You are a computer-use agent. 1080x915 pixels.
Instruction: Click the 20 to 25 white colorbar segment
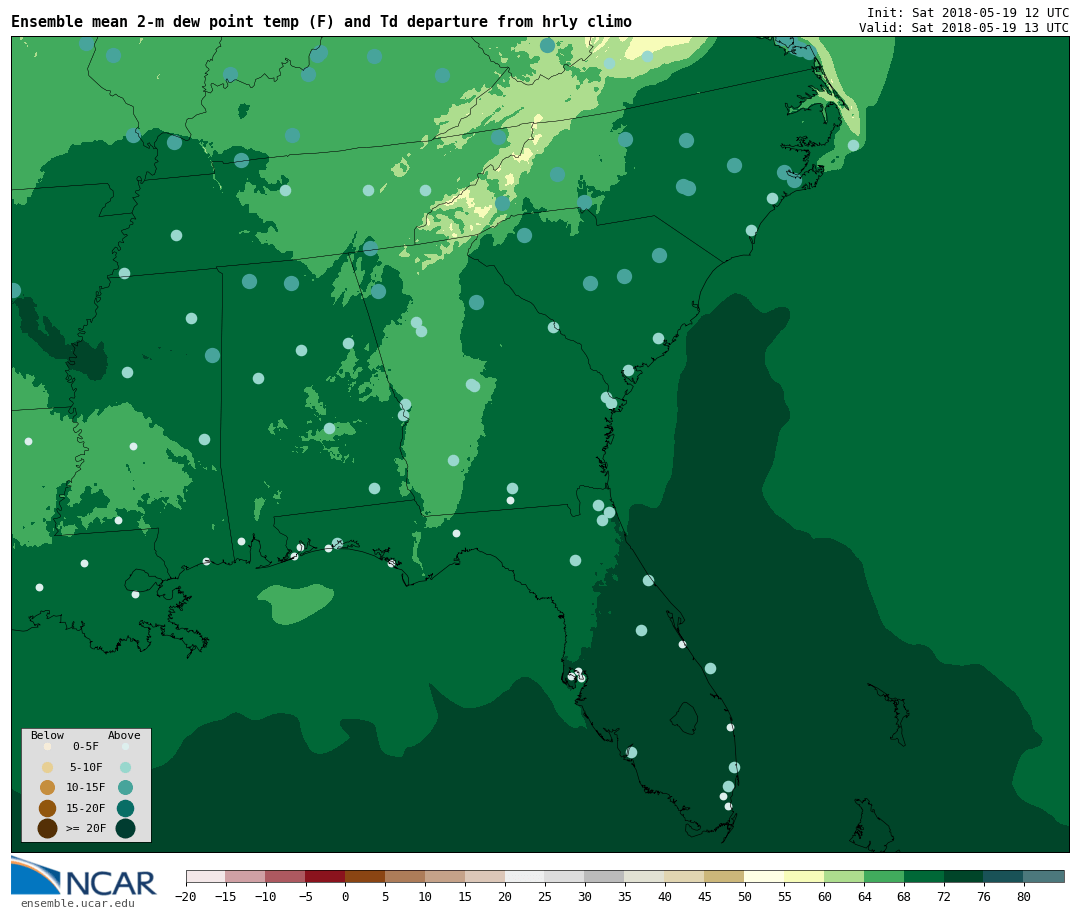(x=526, y=876)
